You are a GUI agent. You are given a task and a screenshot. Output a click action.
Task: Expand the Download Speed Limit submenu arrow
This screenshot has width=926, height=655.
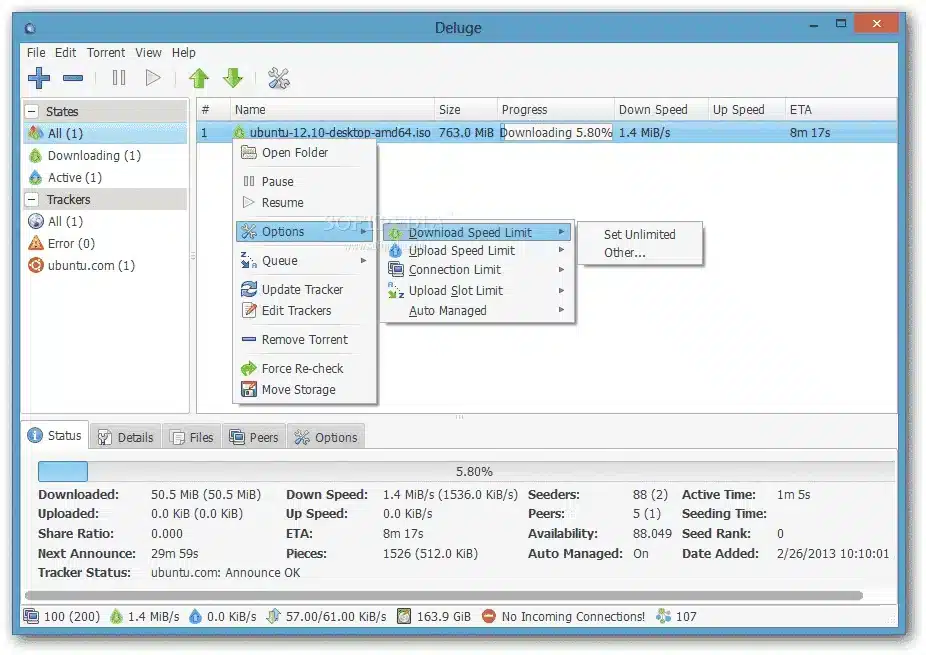coord(562,232)
